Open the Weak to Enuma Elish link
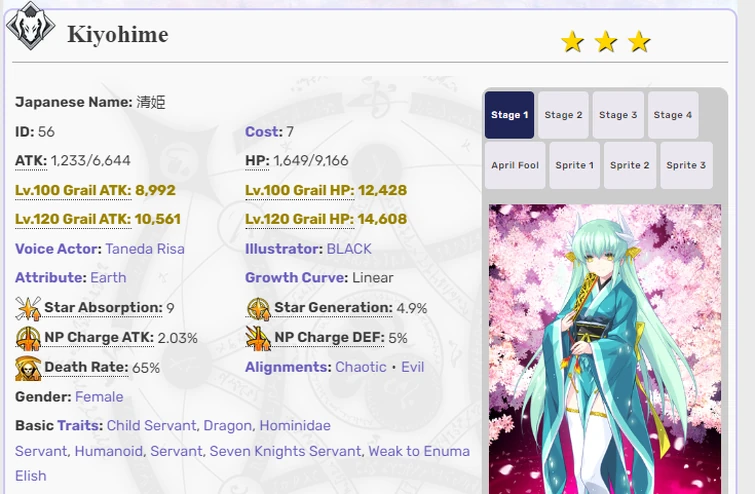Screen dimensions: 755x494 419,451
